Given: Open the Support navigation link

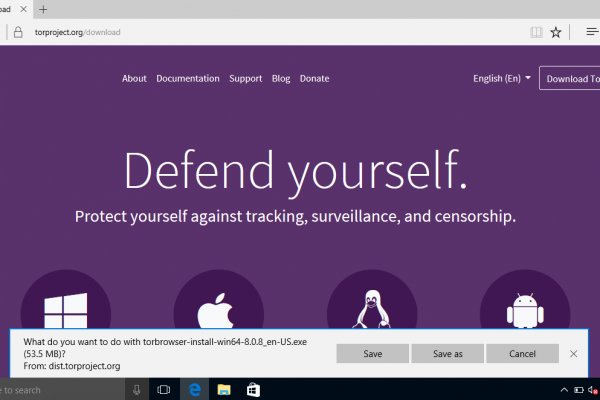Looking at the screenshot, I should [x=245, y=79].
